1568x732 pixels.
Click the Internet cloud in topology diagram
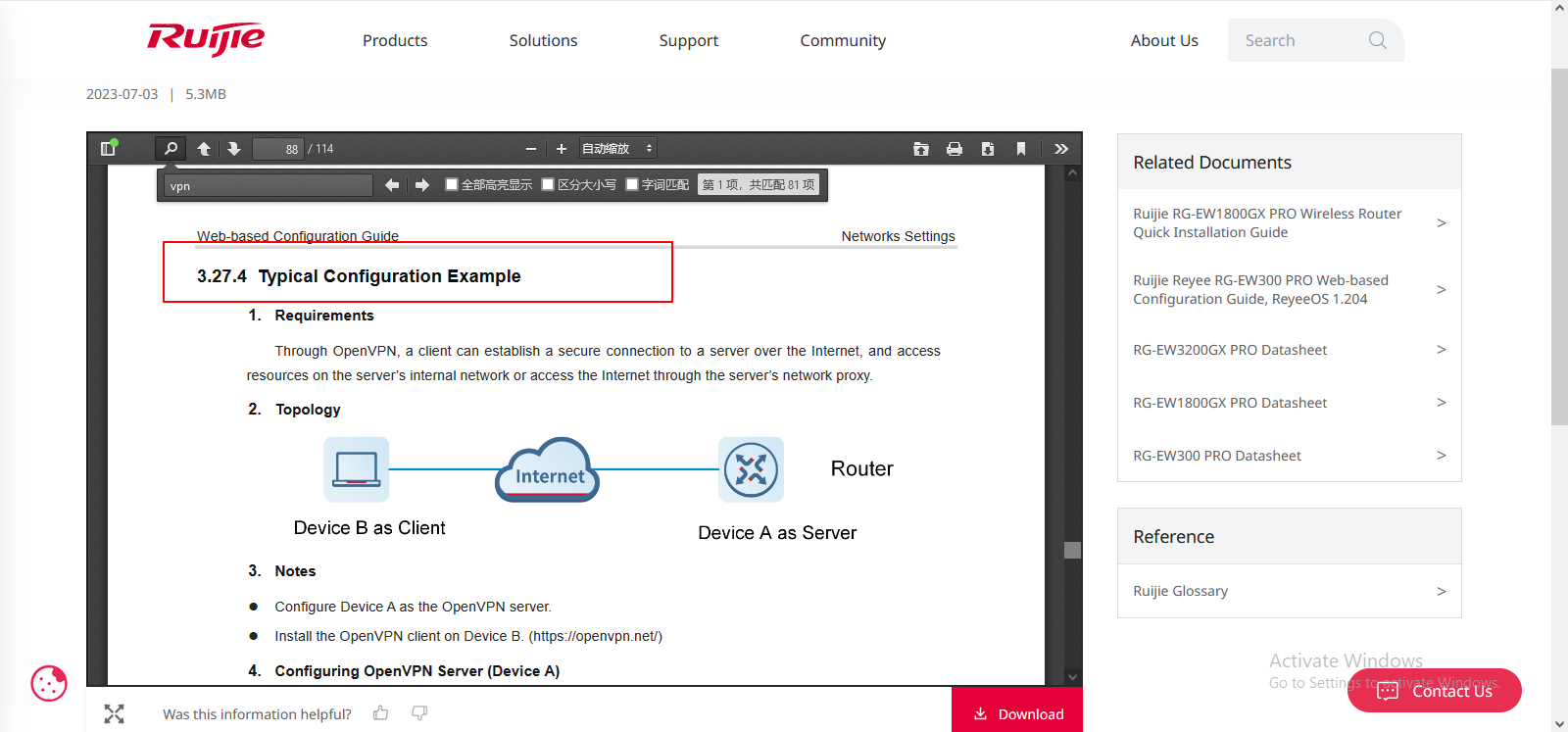(548, 469)
